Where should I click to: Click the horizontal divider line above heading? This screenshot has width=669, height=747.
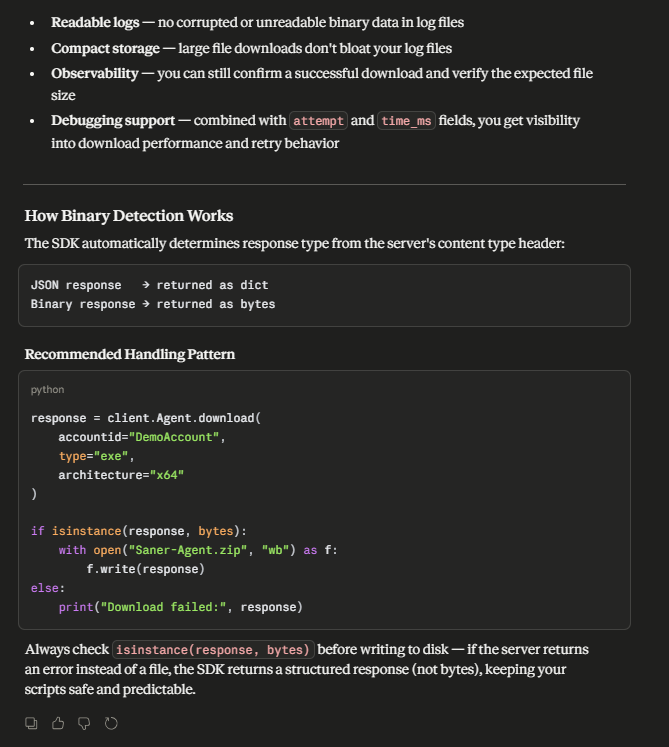coord(324,184)
